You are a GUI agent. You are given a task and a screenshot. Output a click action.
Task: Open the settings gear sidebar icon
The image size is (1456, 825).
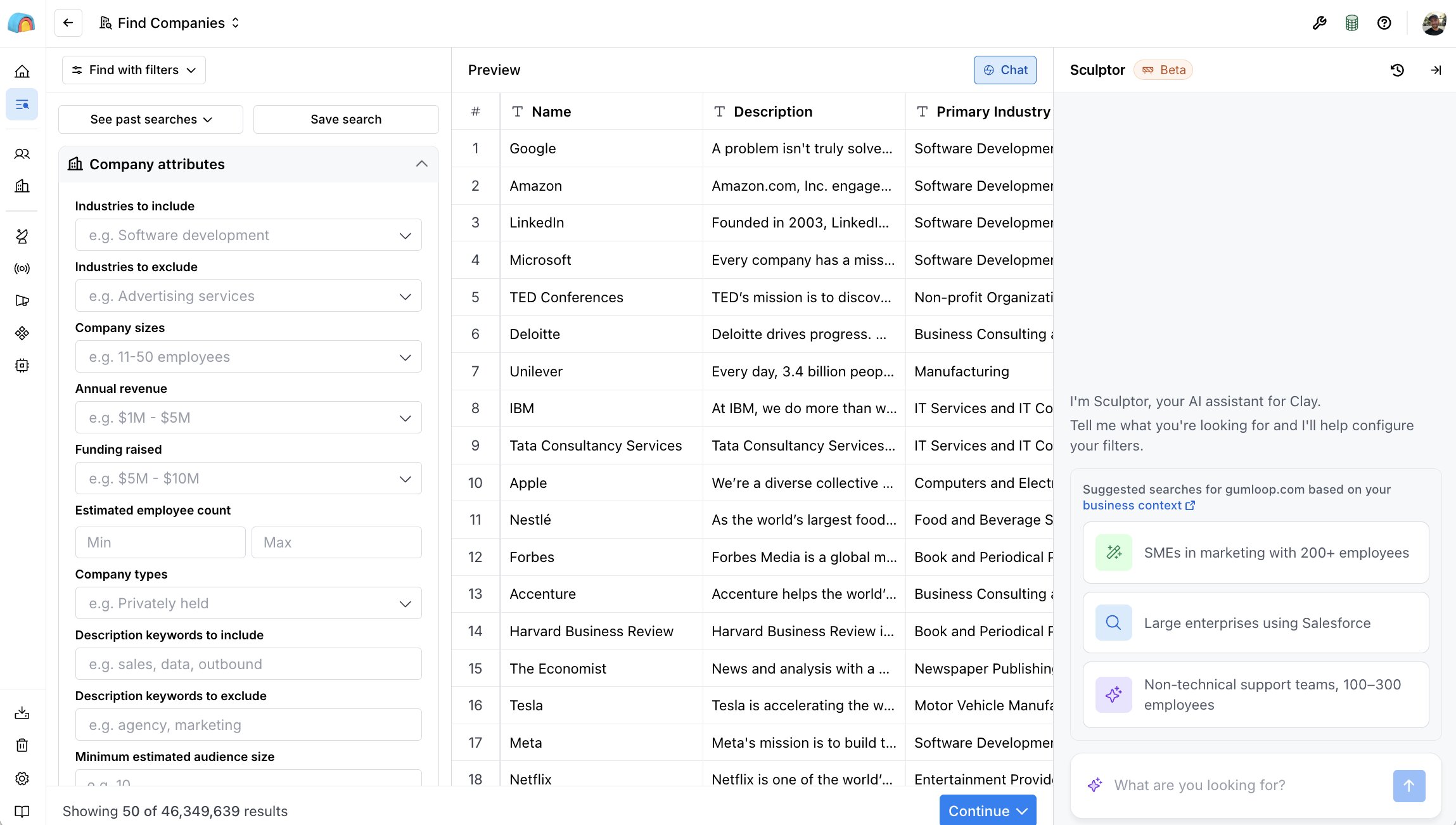22,779
